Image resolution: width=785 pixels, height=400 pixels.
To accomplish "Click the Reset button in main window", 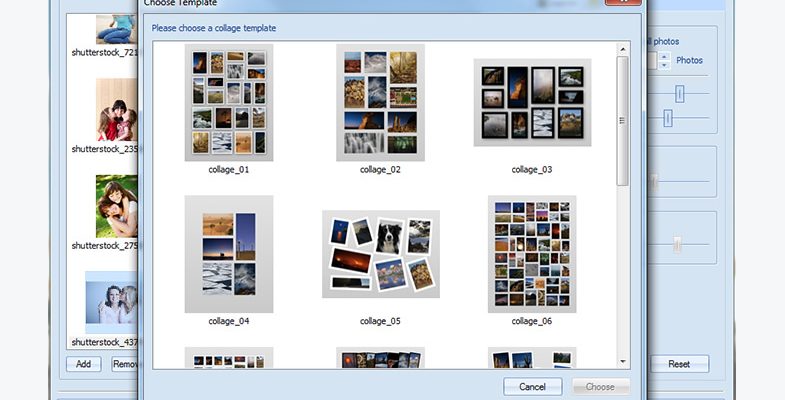I will [x=679, y=364].
